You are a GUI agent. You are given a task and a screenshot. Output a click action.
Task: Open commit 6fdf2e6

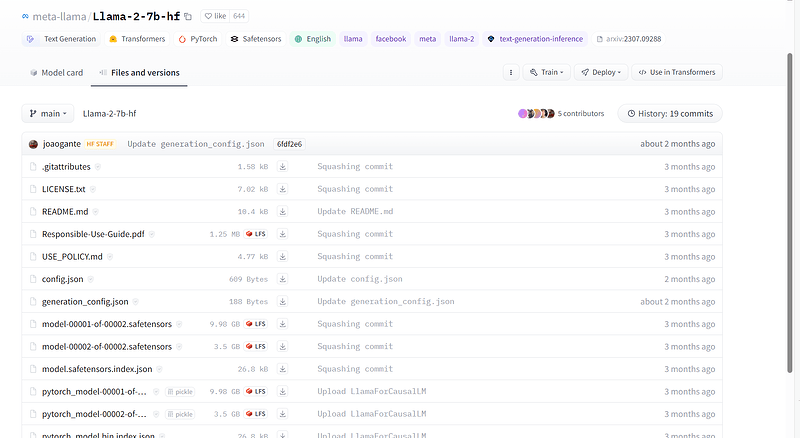click(x=289, y=144)
